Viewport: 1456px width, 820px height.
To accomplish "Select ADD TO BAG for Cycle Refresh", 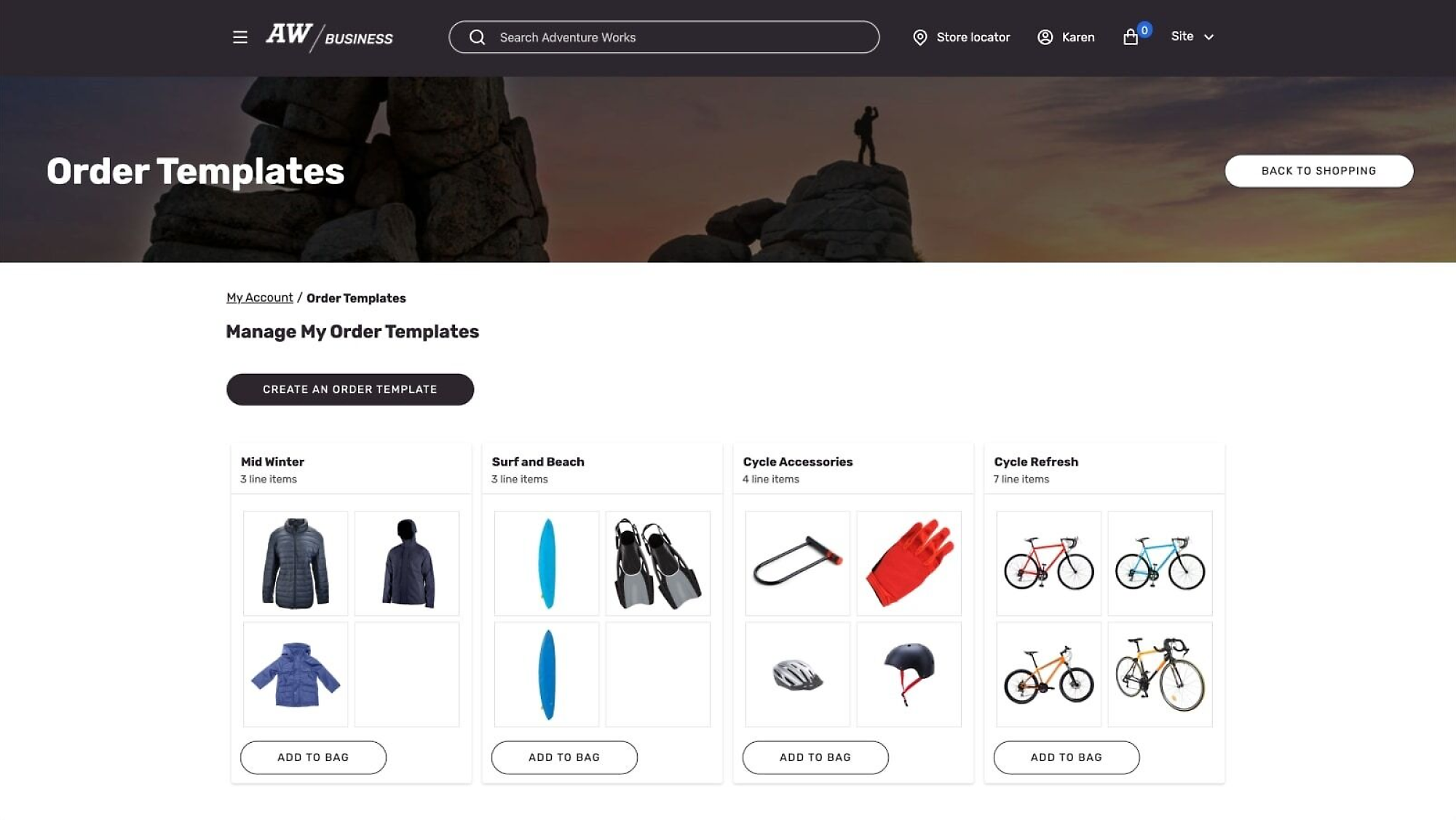I will tap(1066, 757).
